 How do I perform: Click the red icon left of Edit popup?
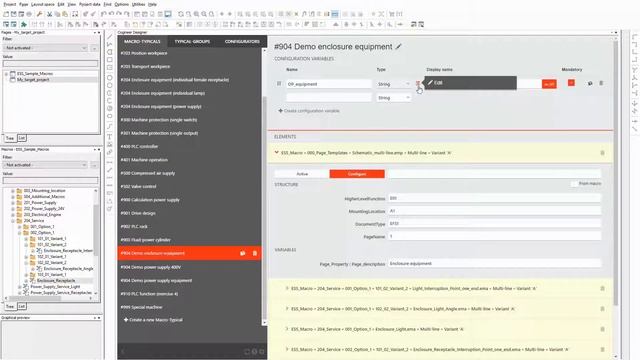(x=418, y=83)
